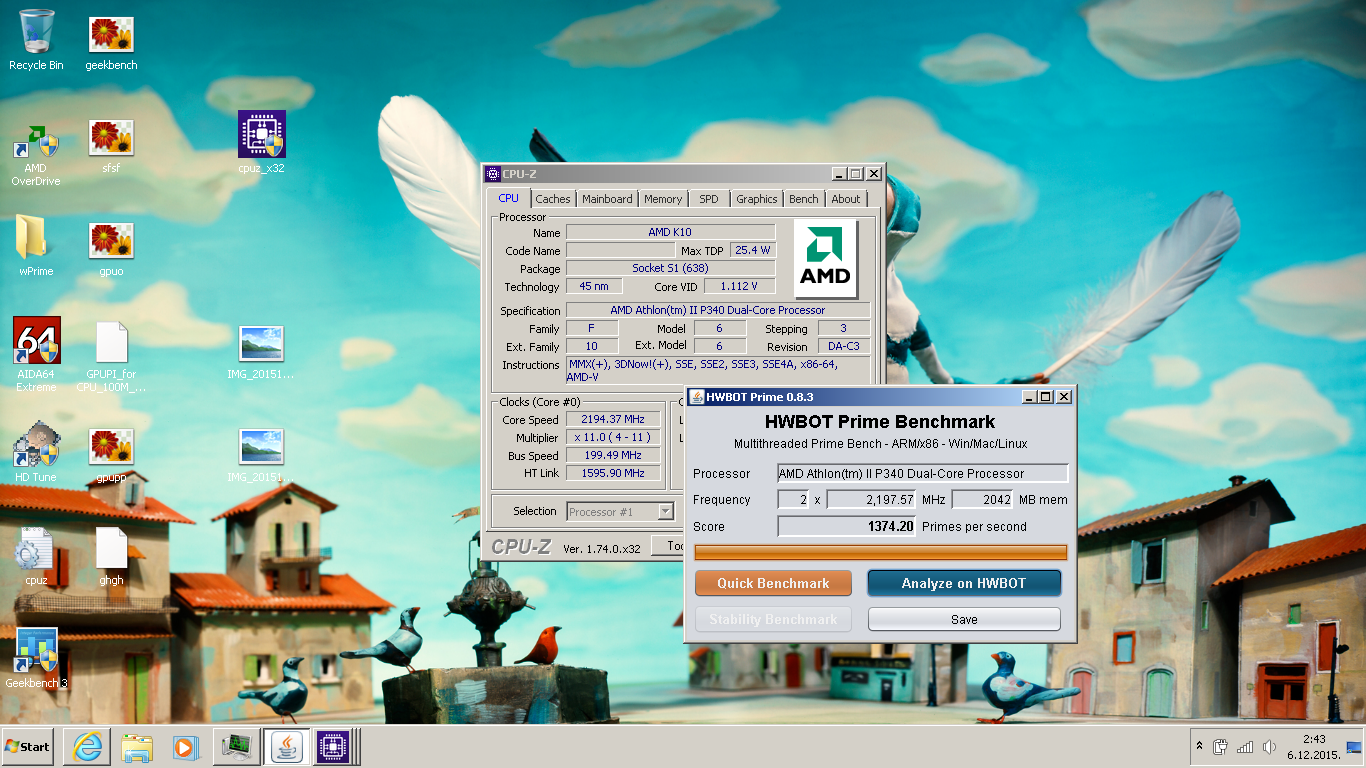Switch to the SPD tab
Image resolution: width=1366 pixels, height=768 pixels.
(709, 199)
